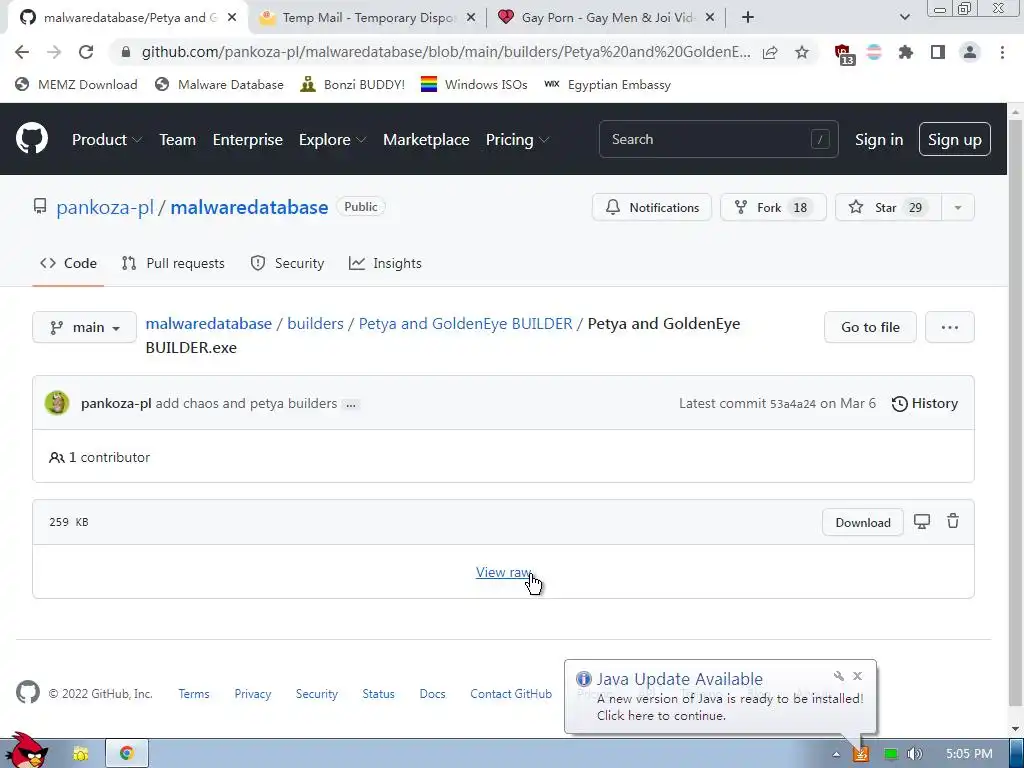Open the Code repository tab
The image size is (1024, 768).
68,263
